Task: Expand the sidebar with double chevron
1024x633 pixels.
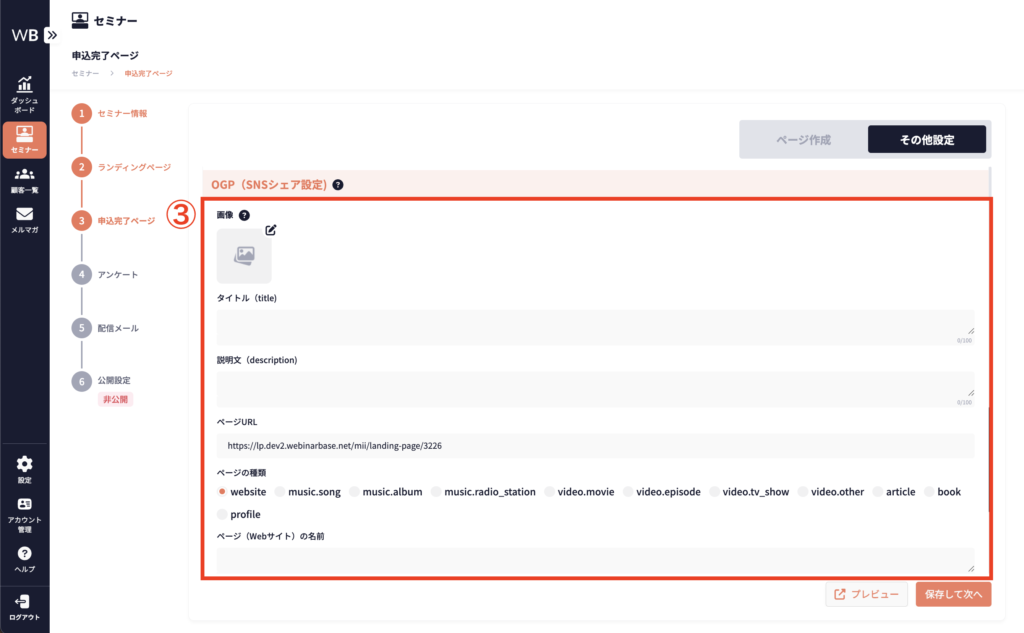Action: [x=52, y=34]
